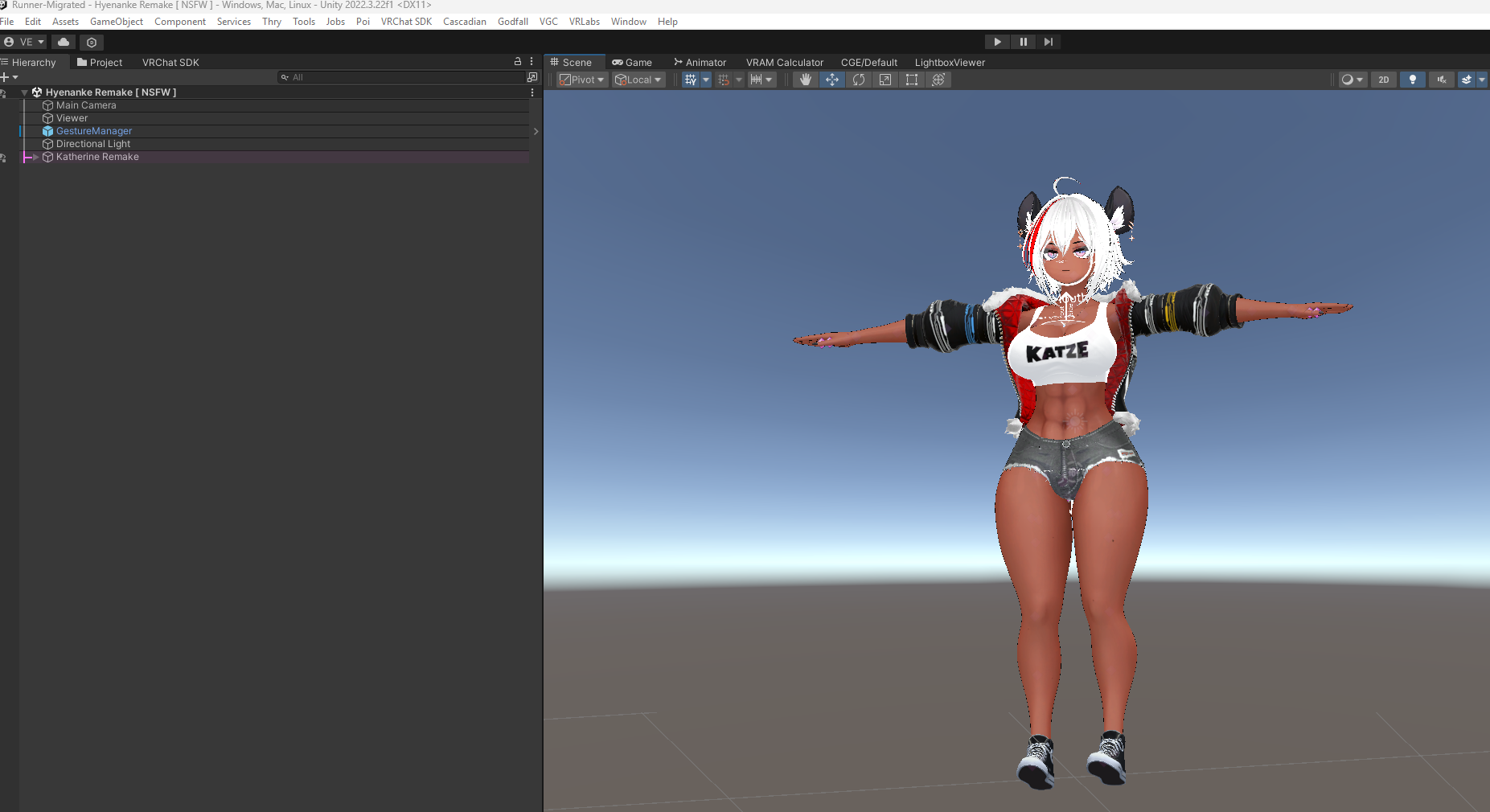Click the Katherine Remake cube icon

[47, 157]
